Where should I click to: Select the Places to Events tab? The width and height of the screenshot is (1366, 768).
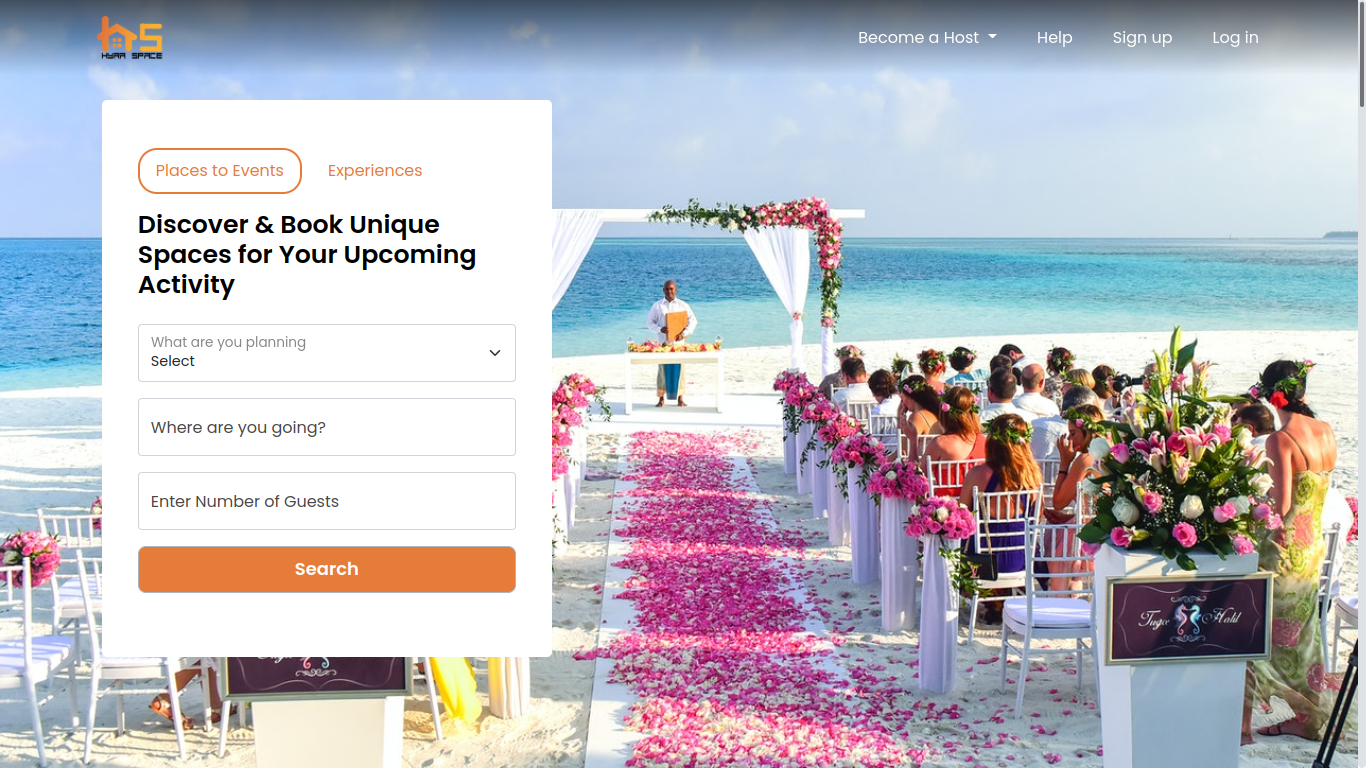(x=220, y=171)
